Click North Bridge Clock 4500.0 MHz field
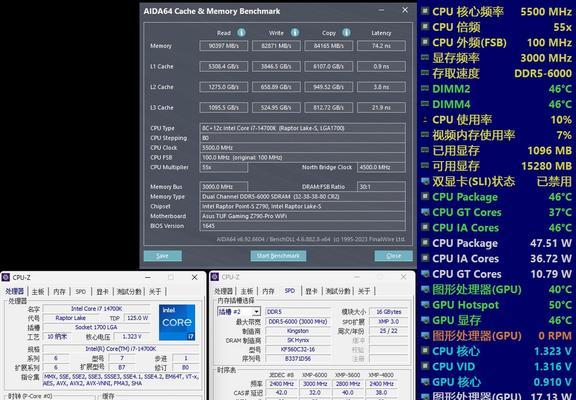This screenshot has height=400, width=576. 381,167
